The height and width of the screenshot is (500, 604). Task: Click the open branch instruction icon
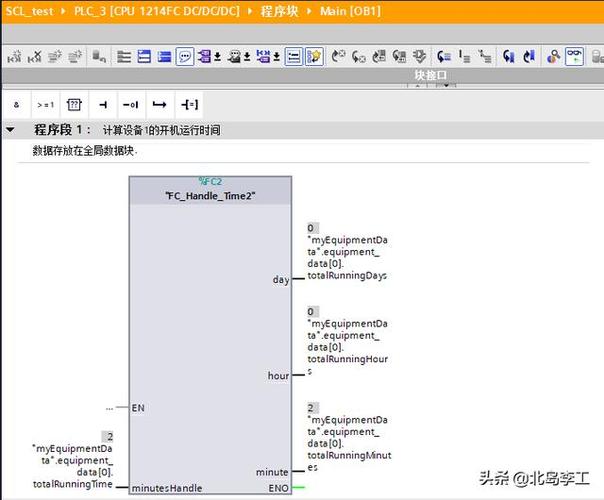tap(159, 104)
